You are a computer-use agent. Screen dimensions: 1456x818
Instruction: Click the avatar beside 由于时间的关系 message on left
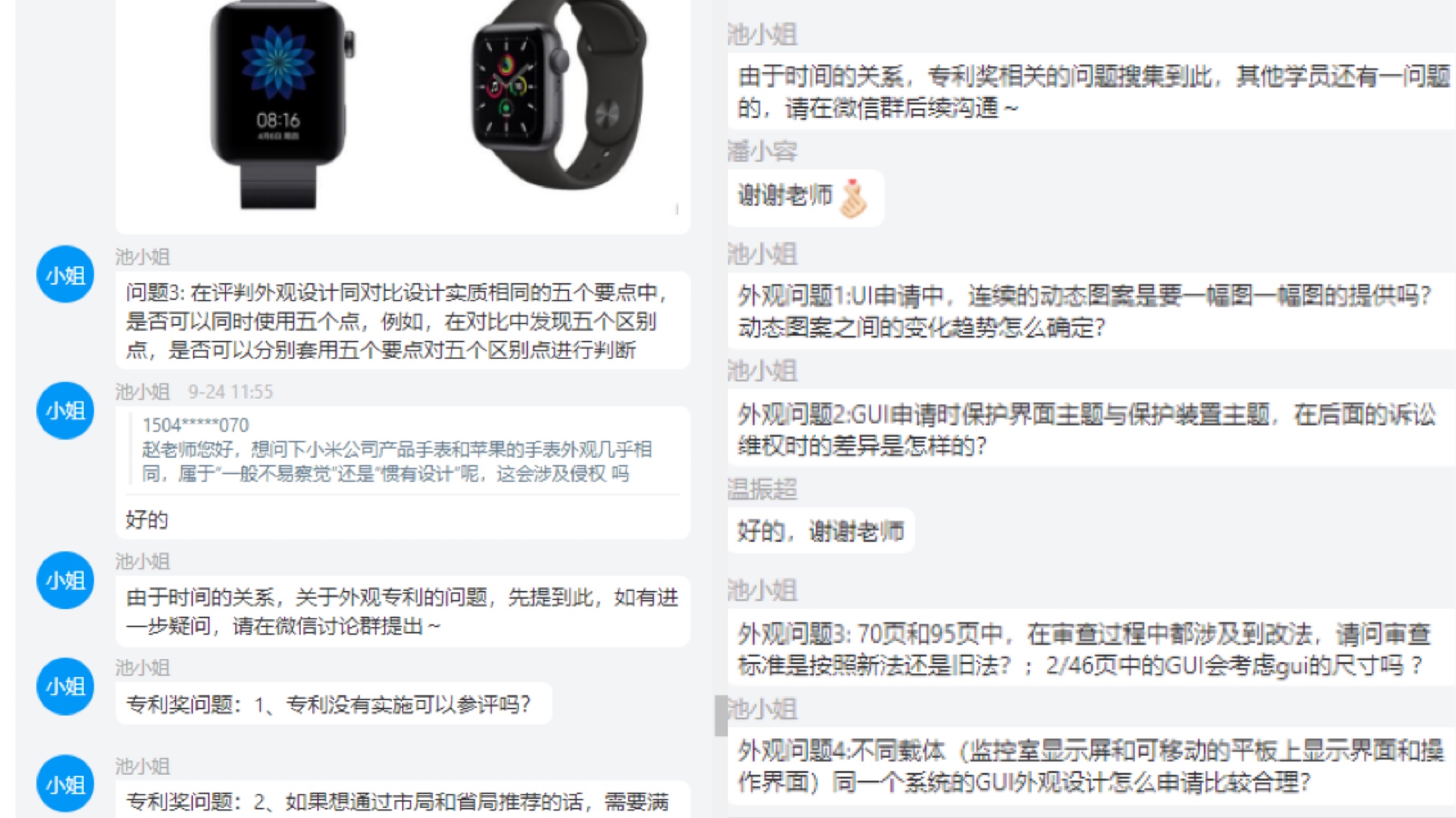coord(65,580)
